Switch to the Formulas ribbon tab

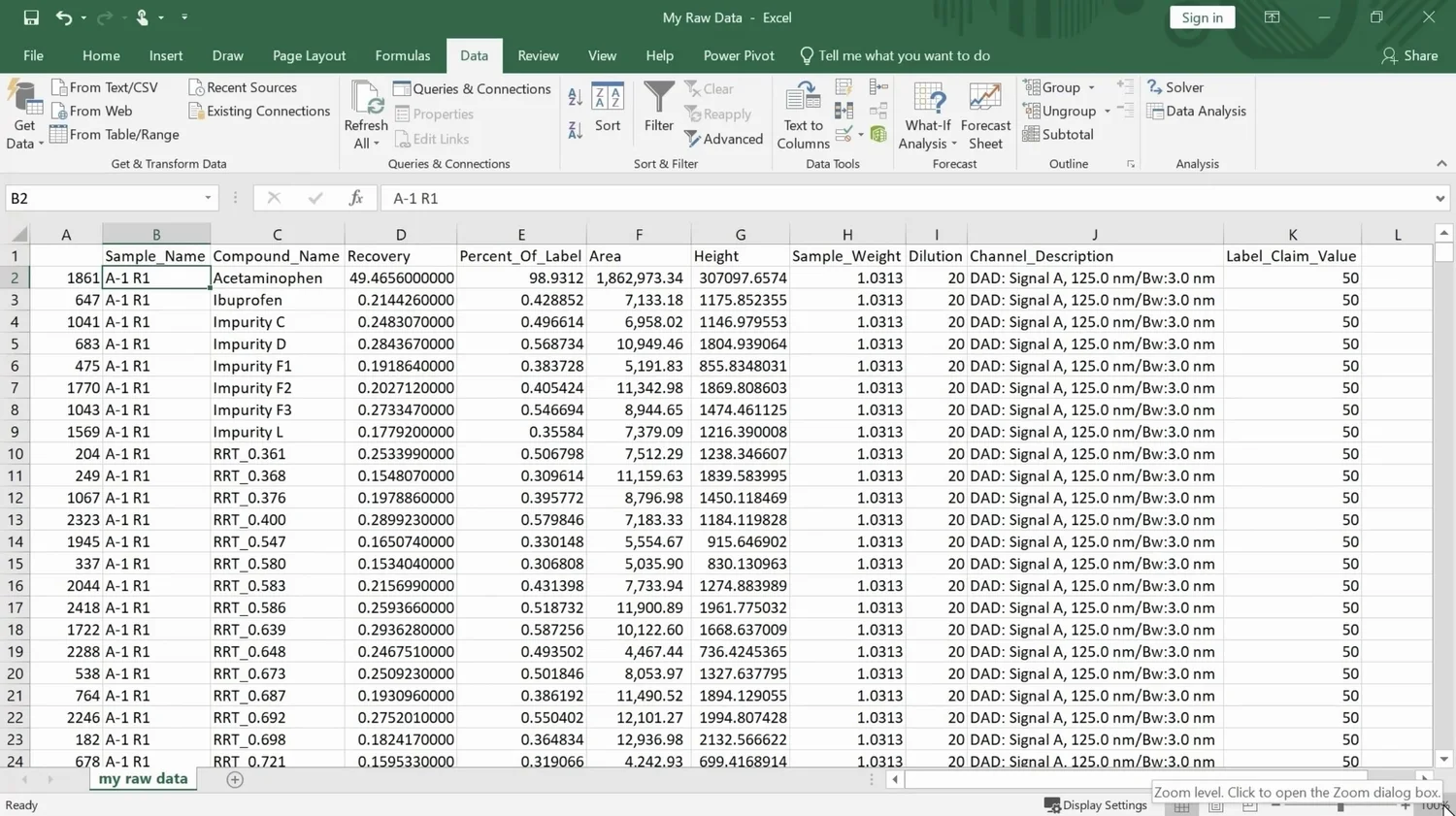(402, 55)
